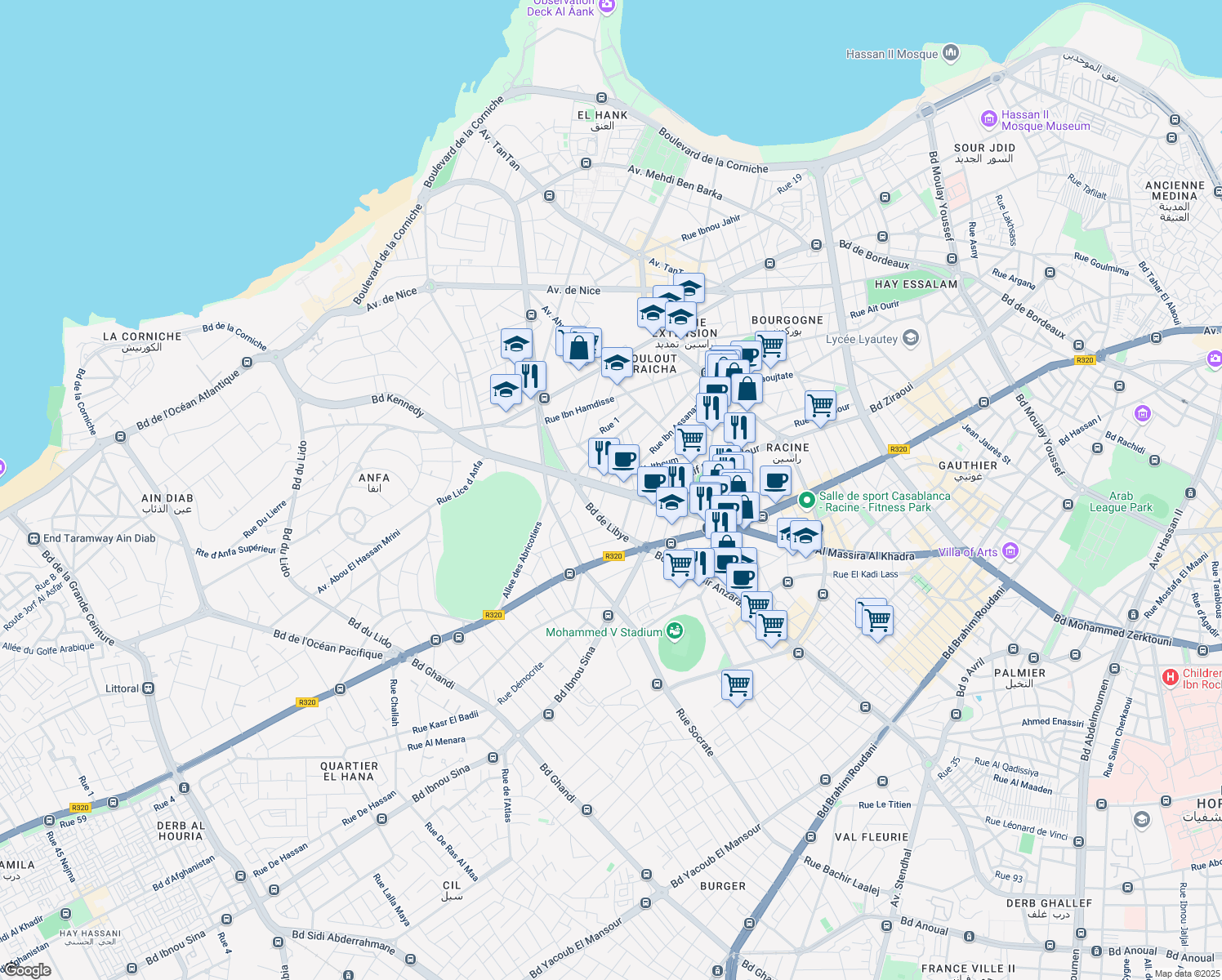Click the school marker near Av. TanTan

[689, 288]
